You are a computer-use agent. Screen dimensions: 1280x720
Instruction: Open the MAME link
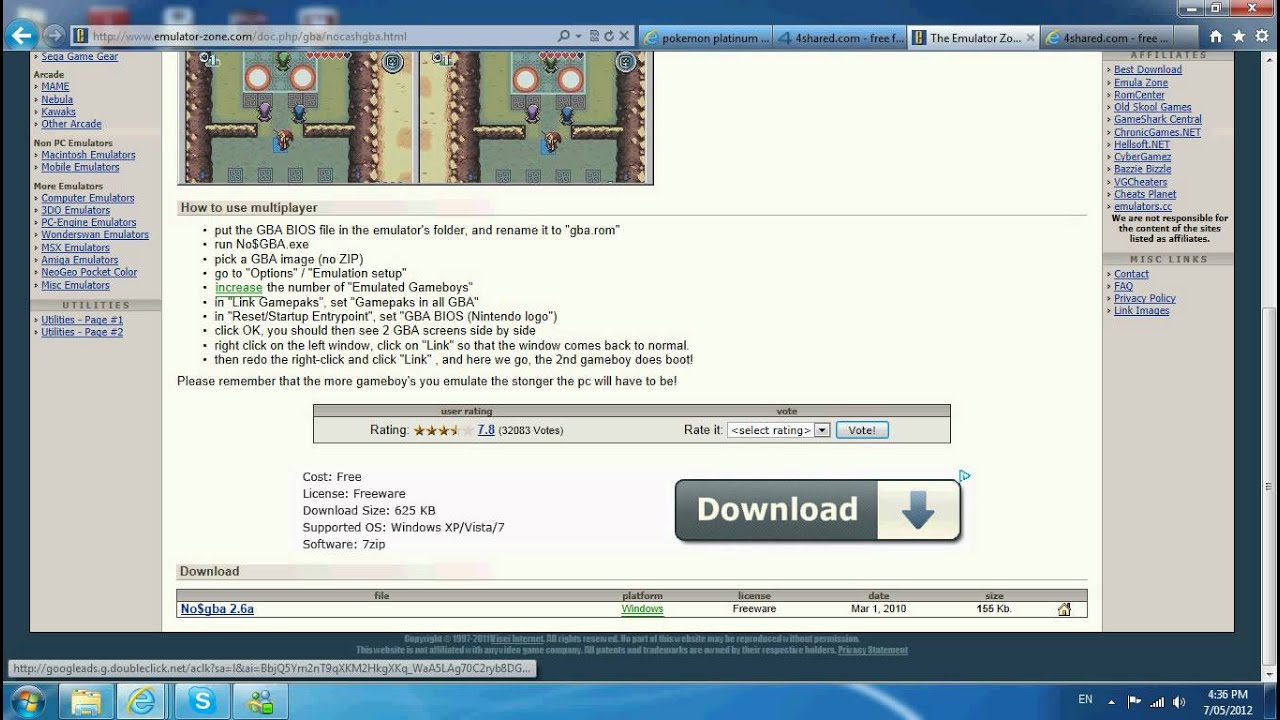click(55, 87)
